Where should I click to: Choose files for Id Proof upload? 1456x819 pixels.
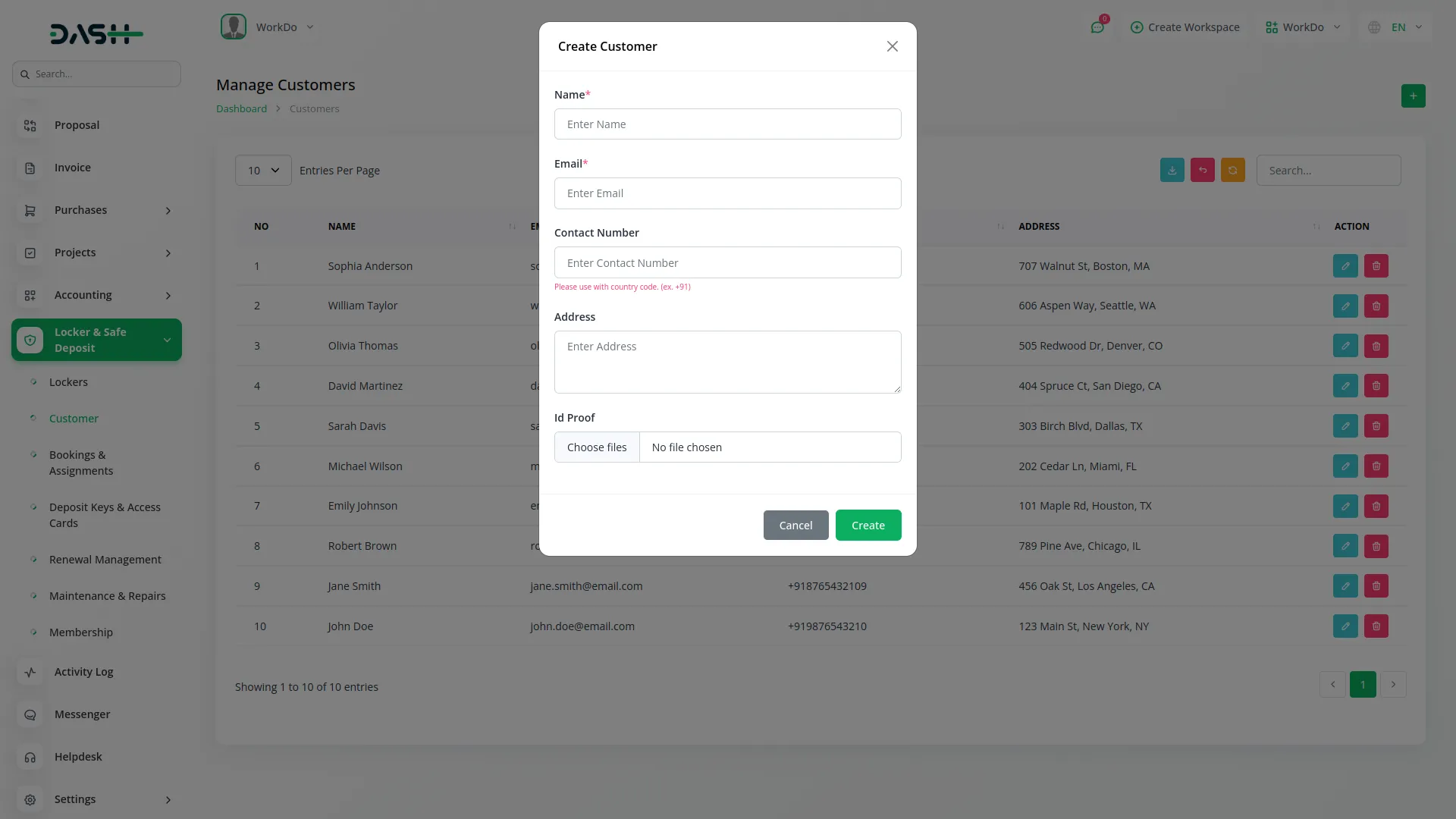pyautogui.click(x=597, y=447)
